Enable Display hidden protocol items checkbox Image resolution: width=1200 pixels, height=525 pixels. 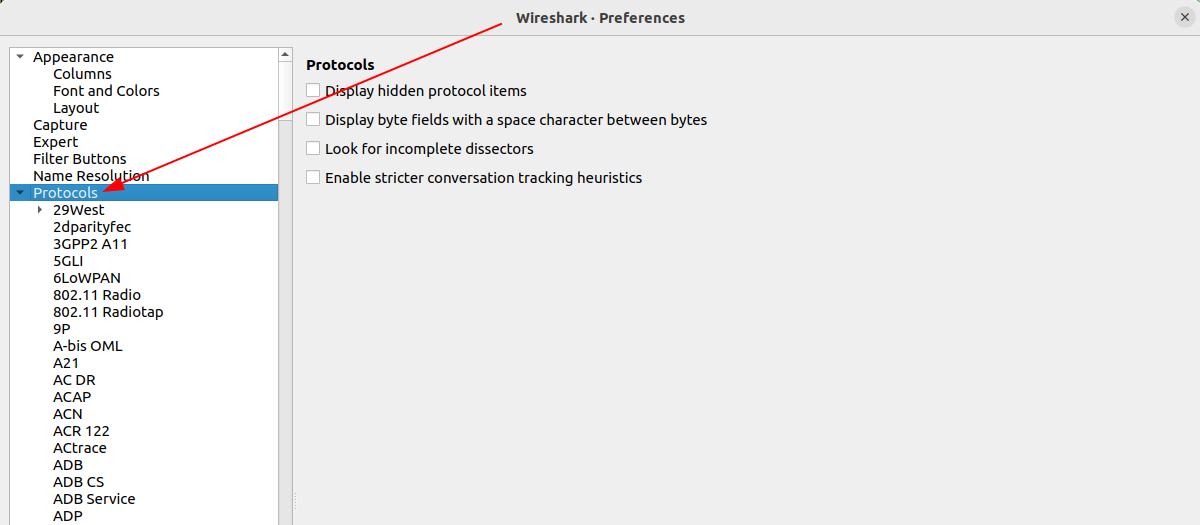coord(313,90)
